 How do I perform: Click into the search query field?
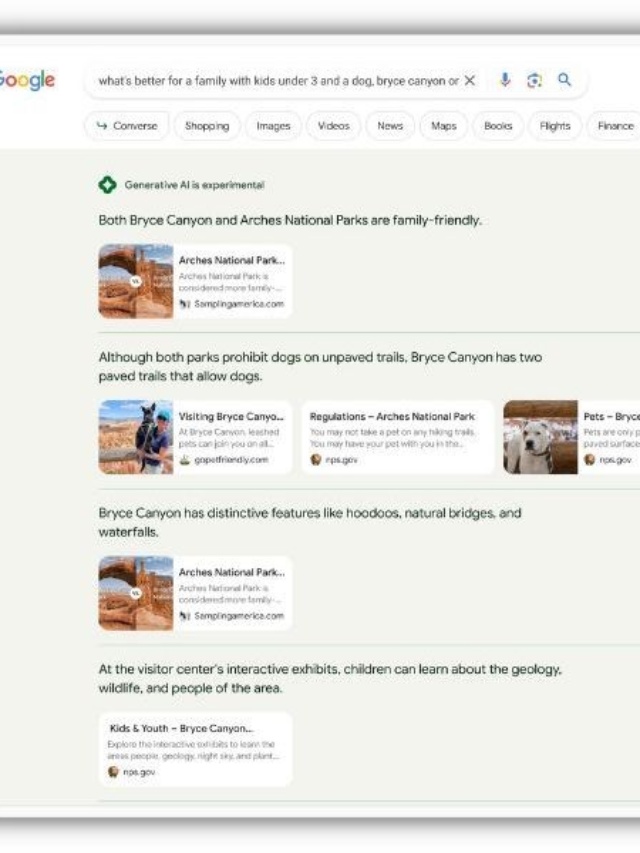point(278,81)
